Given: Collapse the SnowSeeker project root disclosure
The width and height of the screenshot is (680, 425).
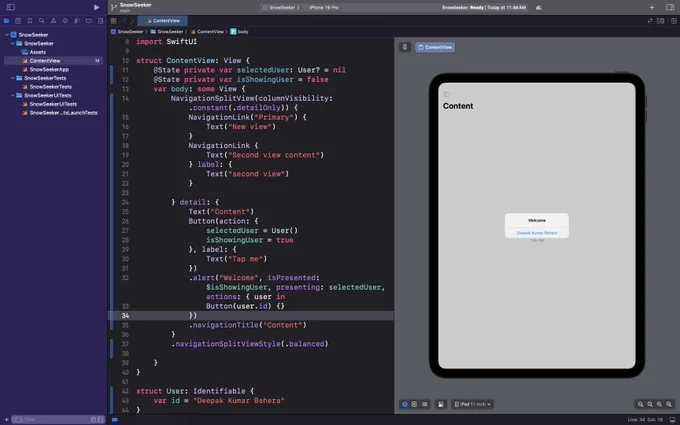Looking at the screenshot, I should tap(7, 35).
